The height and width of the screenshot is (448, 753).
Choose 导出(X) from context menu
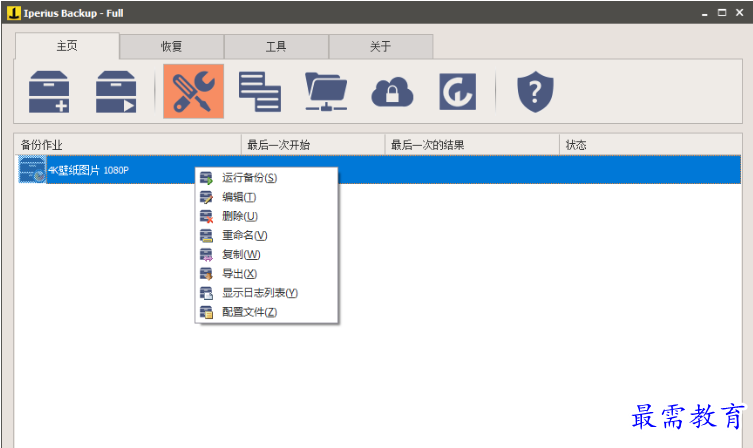[267, 274]
